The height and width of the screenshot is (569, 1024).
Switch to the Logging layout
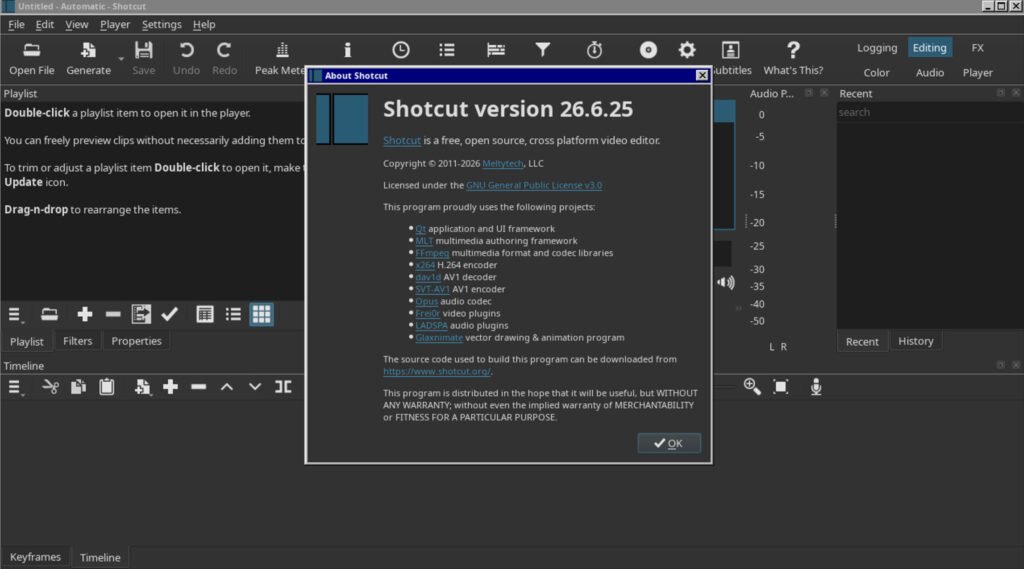[x=877, y=48]
